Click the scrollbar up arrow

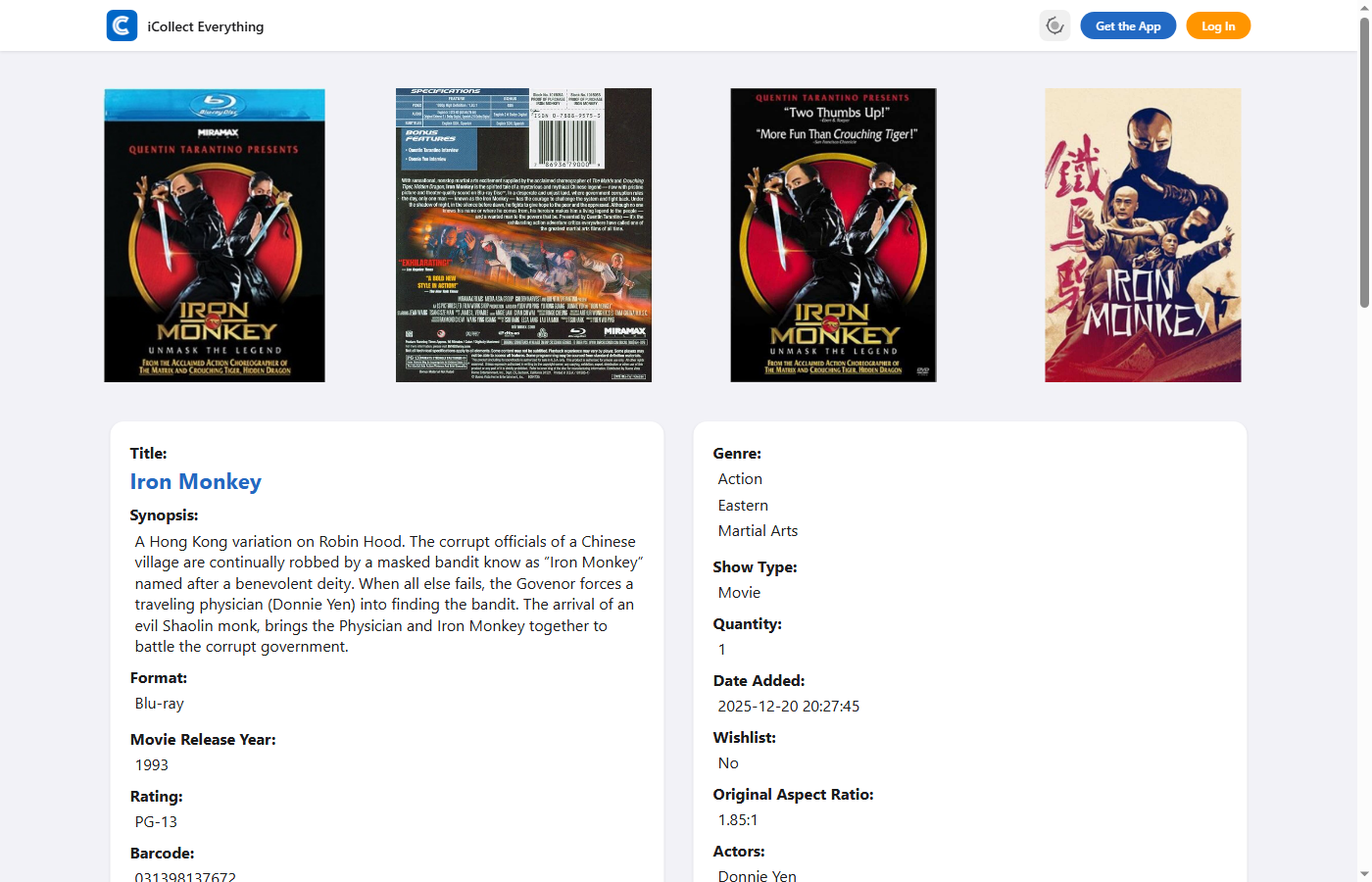pos(1364,7)
